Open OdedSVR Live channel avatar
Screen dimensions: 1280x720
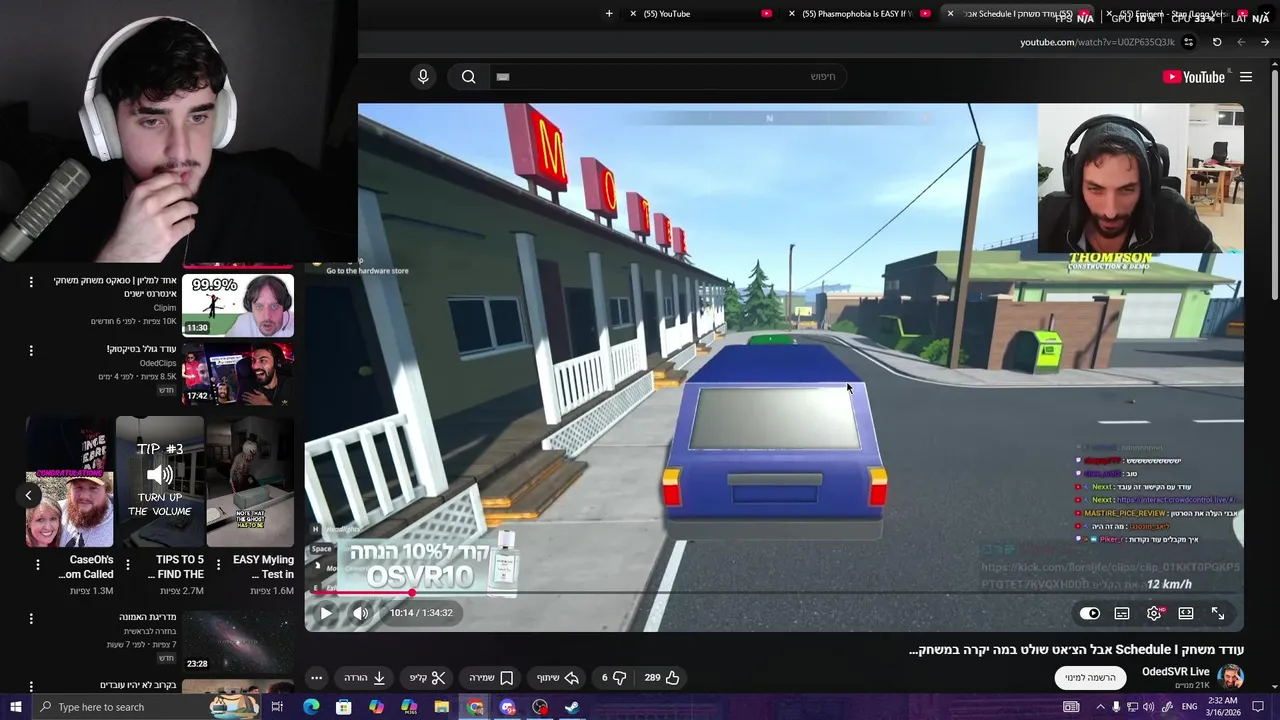(1230, 677)
